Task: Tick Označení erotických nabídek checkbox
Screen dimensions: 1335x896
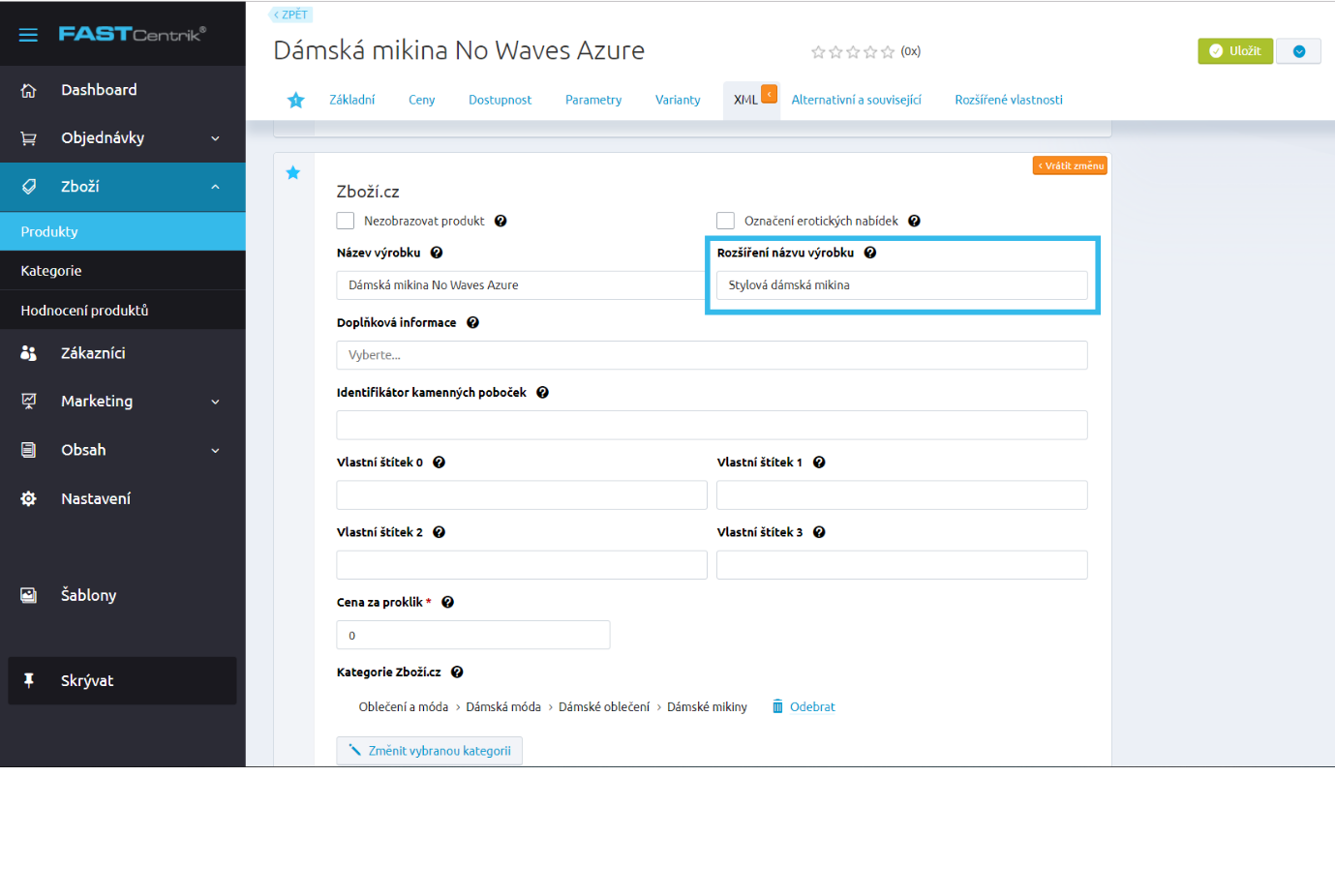Action: [x=725, y=221]
